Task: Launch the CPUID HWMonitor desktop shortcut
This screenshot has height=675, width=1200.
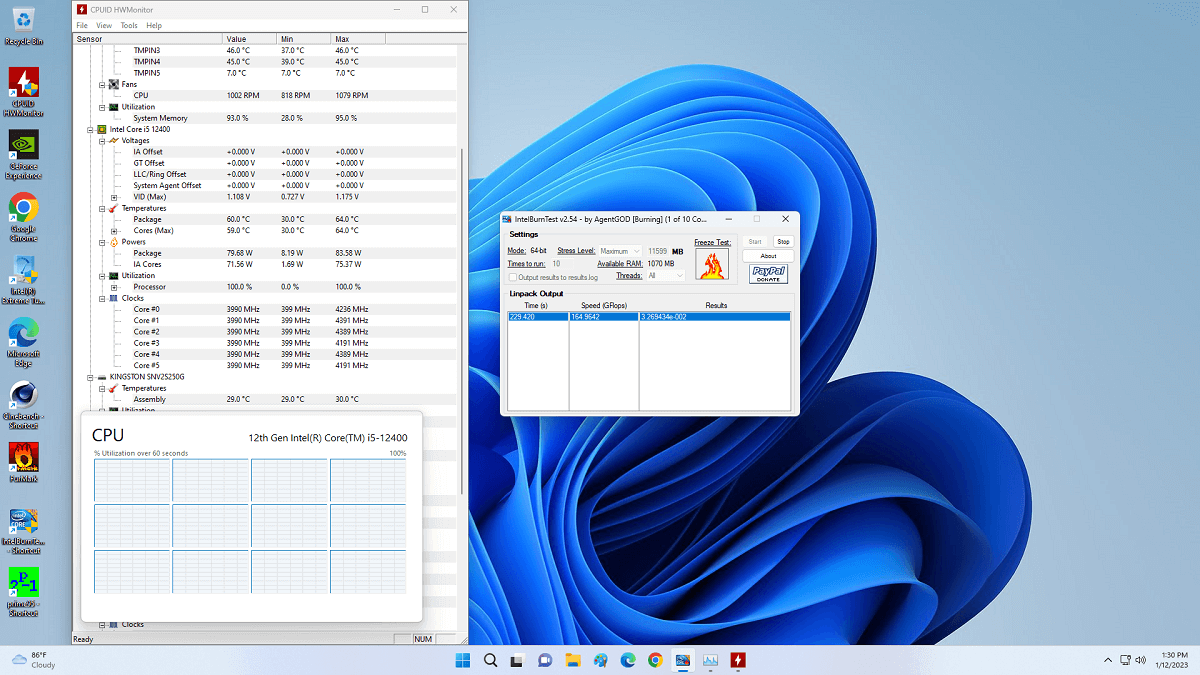Action: (x=23, y=91)
